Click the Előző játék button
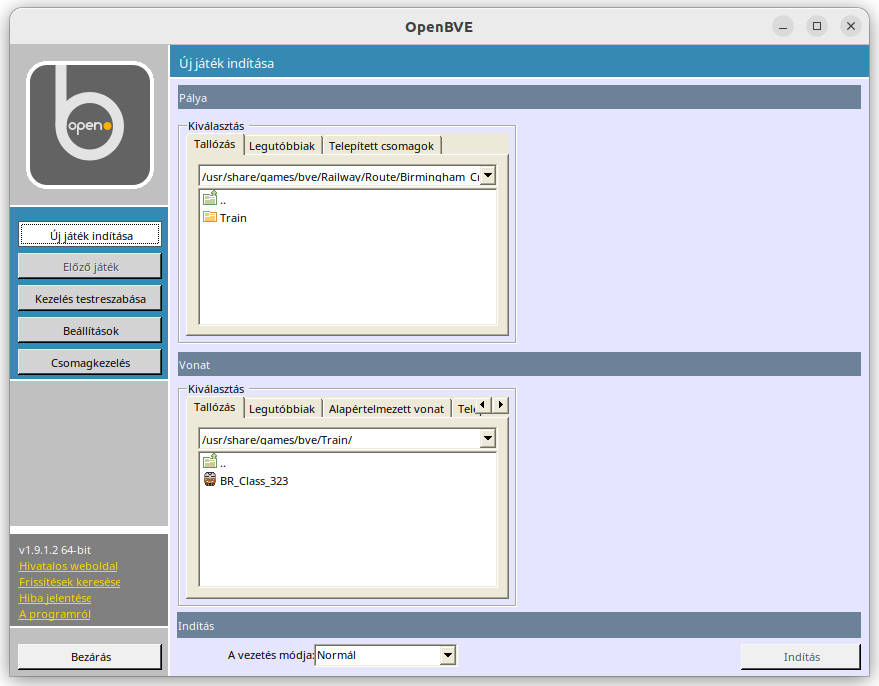This screenshot has height=686, width=879. point(90,267)
